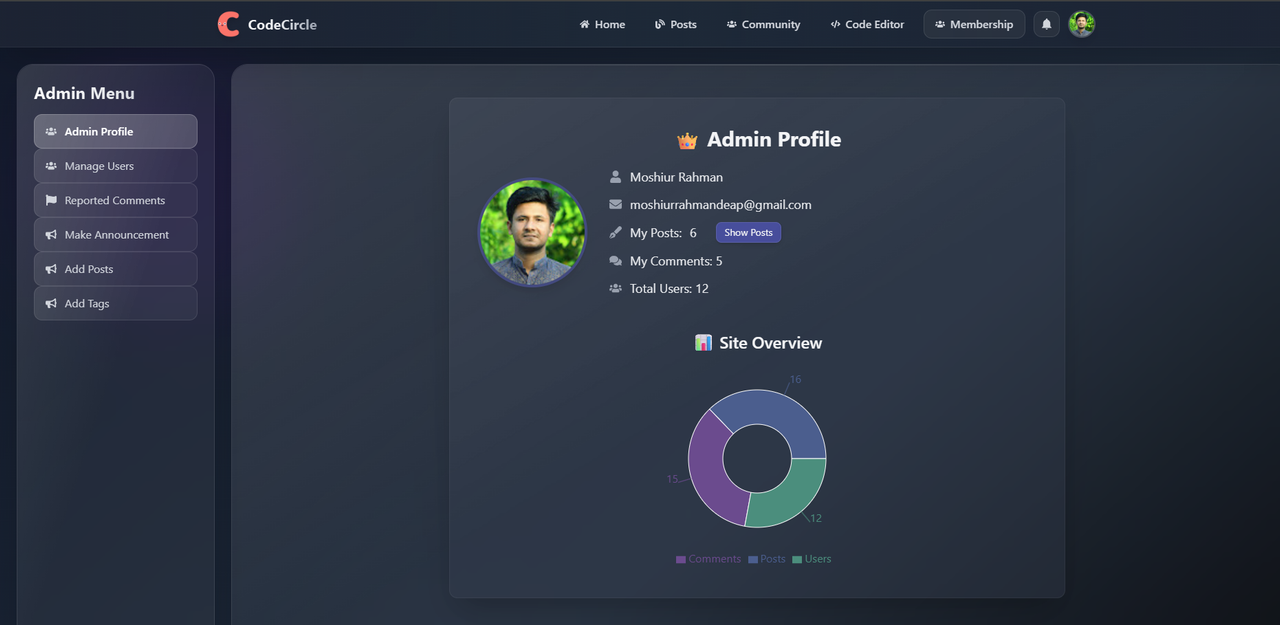Open the user avatar menu in navbar
1280x625 pixels.
tap(1081, 24)
